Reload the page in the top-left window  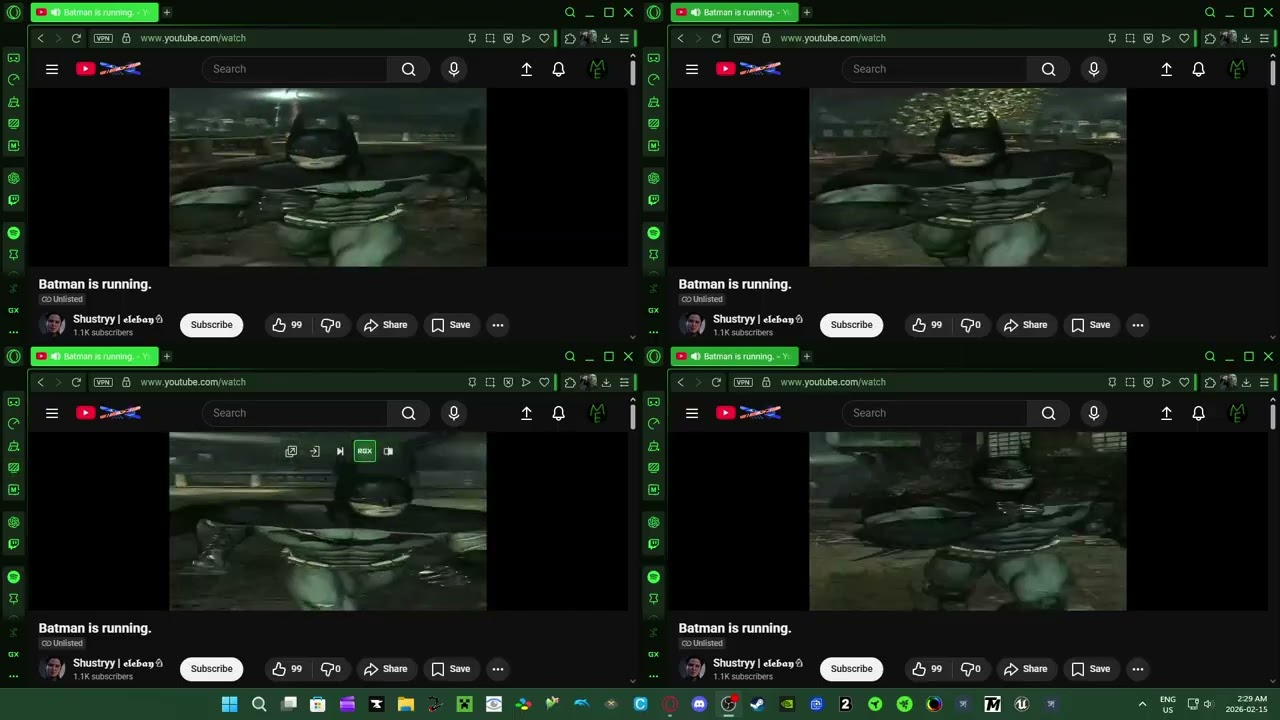click(76, 38)
